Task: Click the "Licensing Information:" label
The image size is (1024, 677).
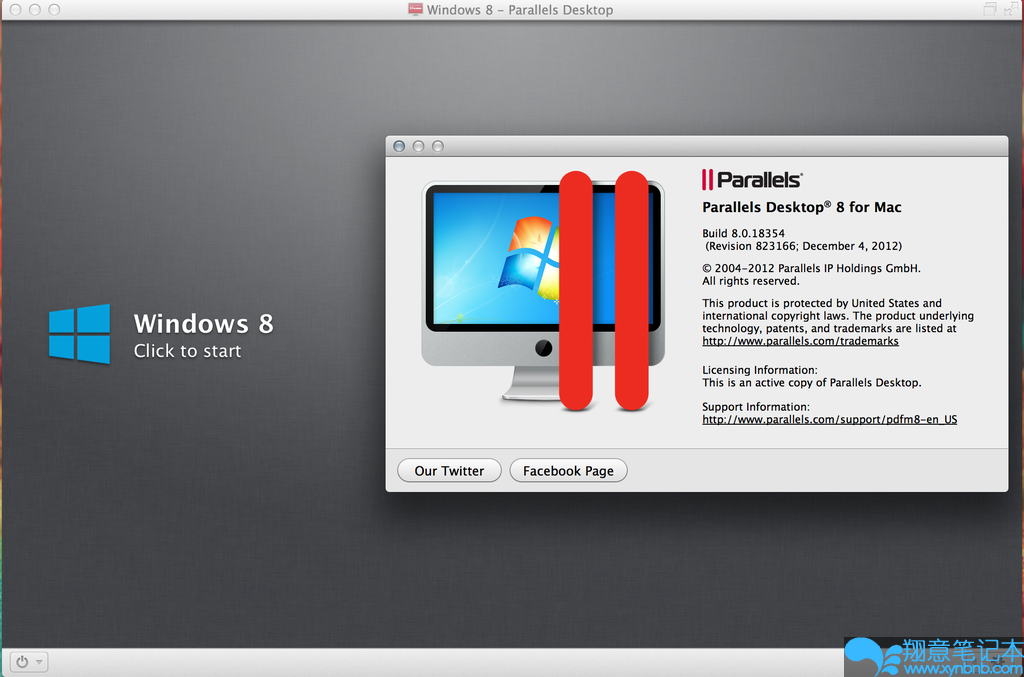Action: coord(760,370)
